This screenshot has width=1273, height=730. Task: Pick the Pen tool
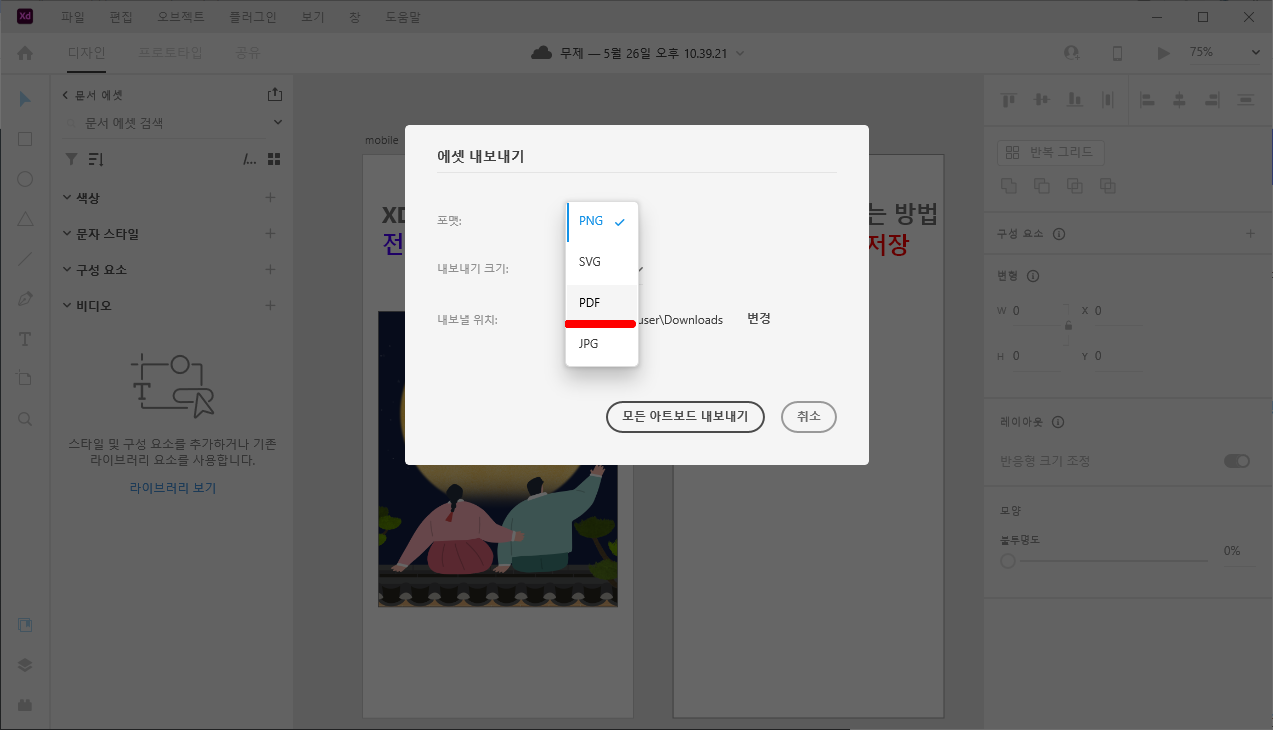tap(24, 298)
